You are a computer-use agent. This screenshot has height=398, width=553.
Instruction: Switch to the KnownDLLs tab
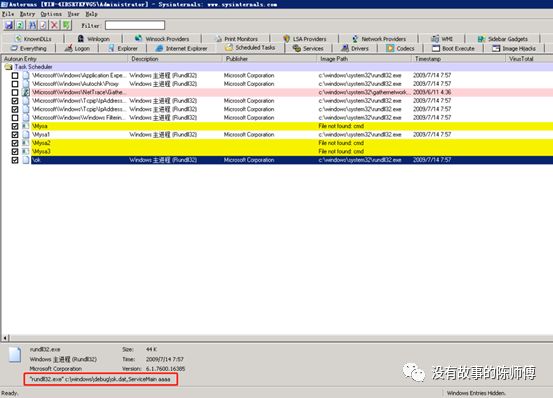tap(33, 39)
